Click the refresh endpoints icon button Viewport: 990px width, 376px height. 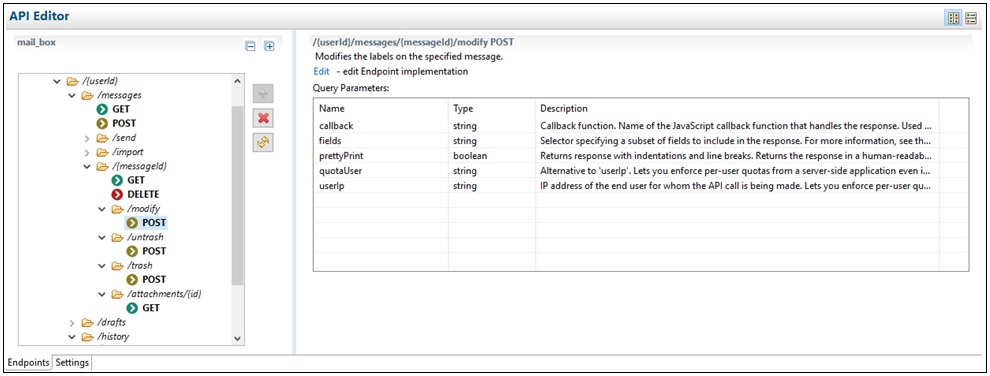pos(264,143)
